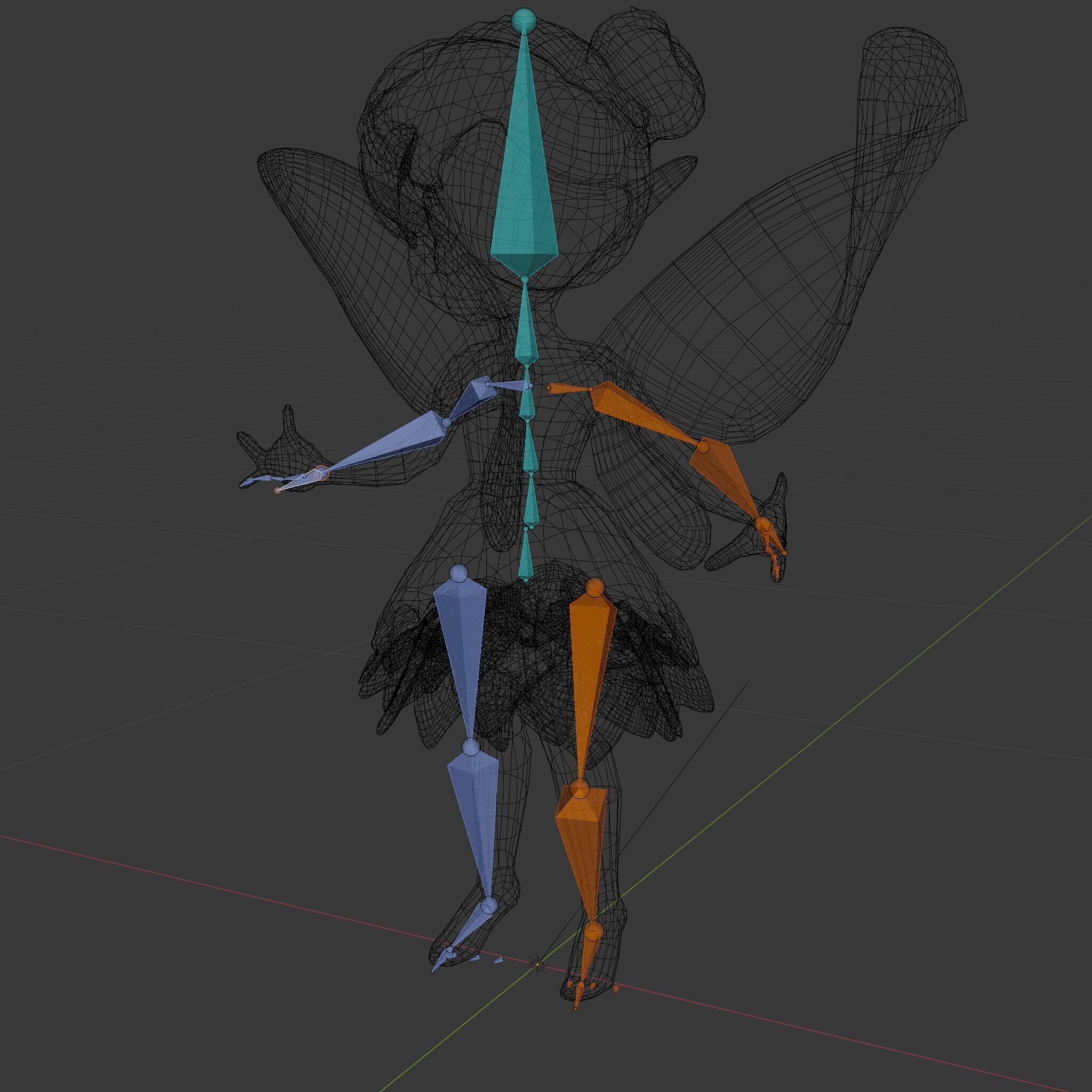Select the blue shoulder bone near spine
This screenshot has height=1092, width=1092.
coord(509,386)
